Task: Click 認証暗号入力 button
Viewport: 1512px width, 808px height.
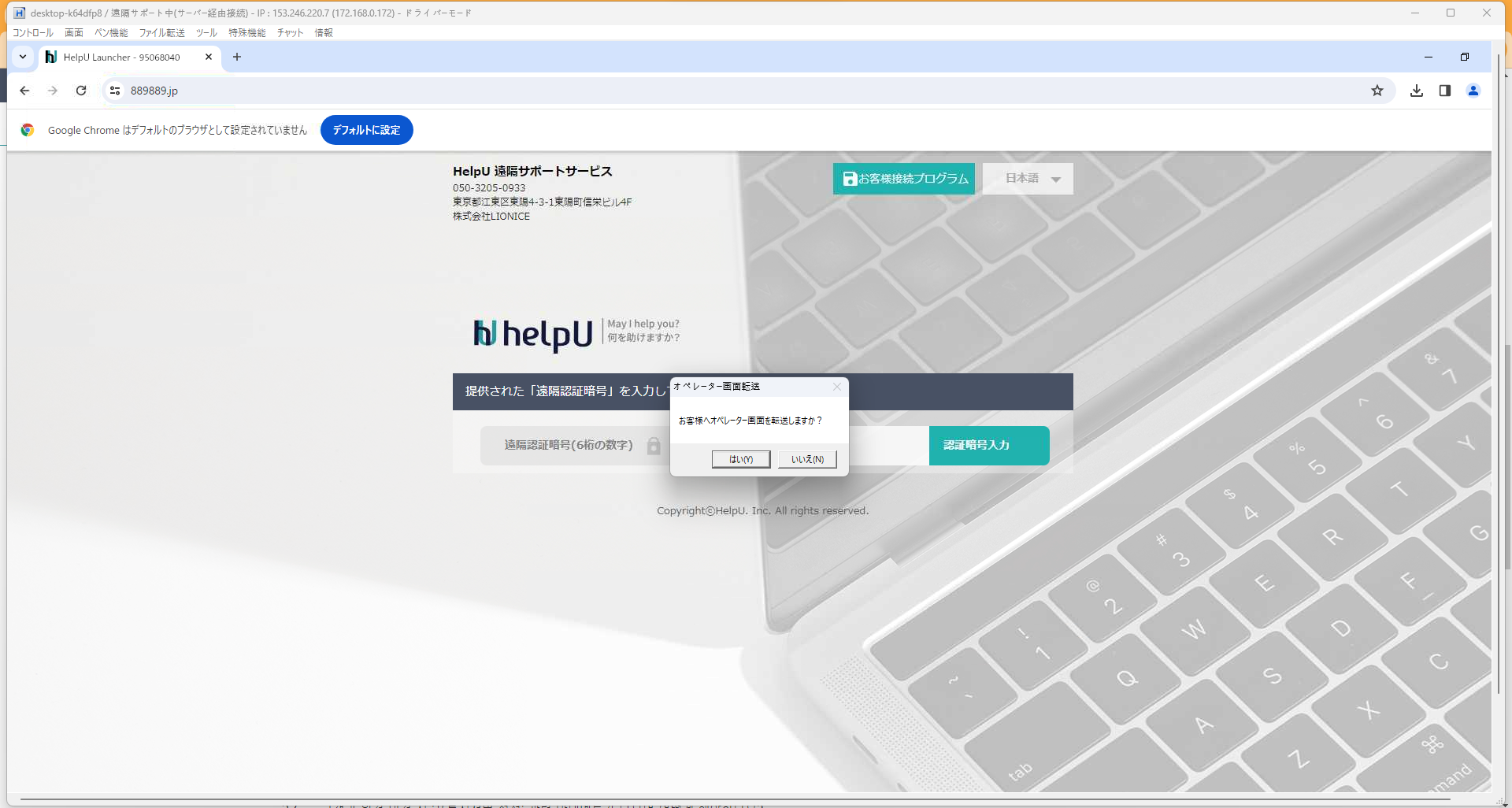Action: coord(989,446)
